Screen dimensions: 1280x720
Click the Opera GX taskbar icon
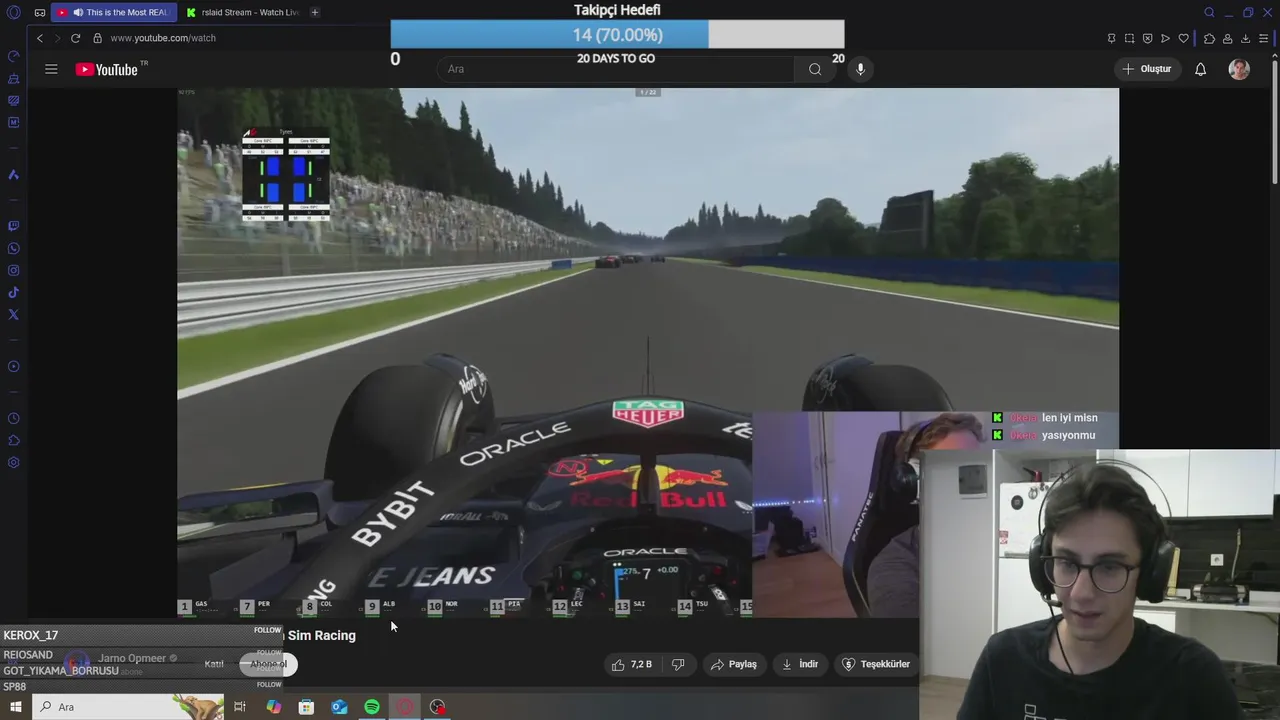tap(405, 707)
